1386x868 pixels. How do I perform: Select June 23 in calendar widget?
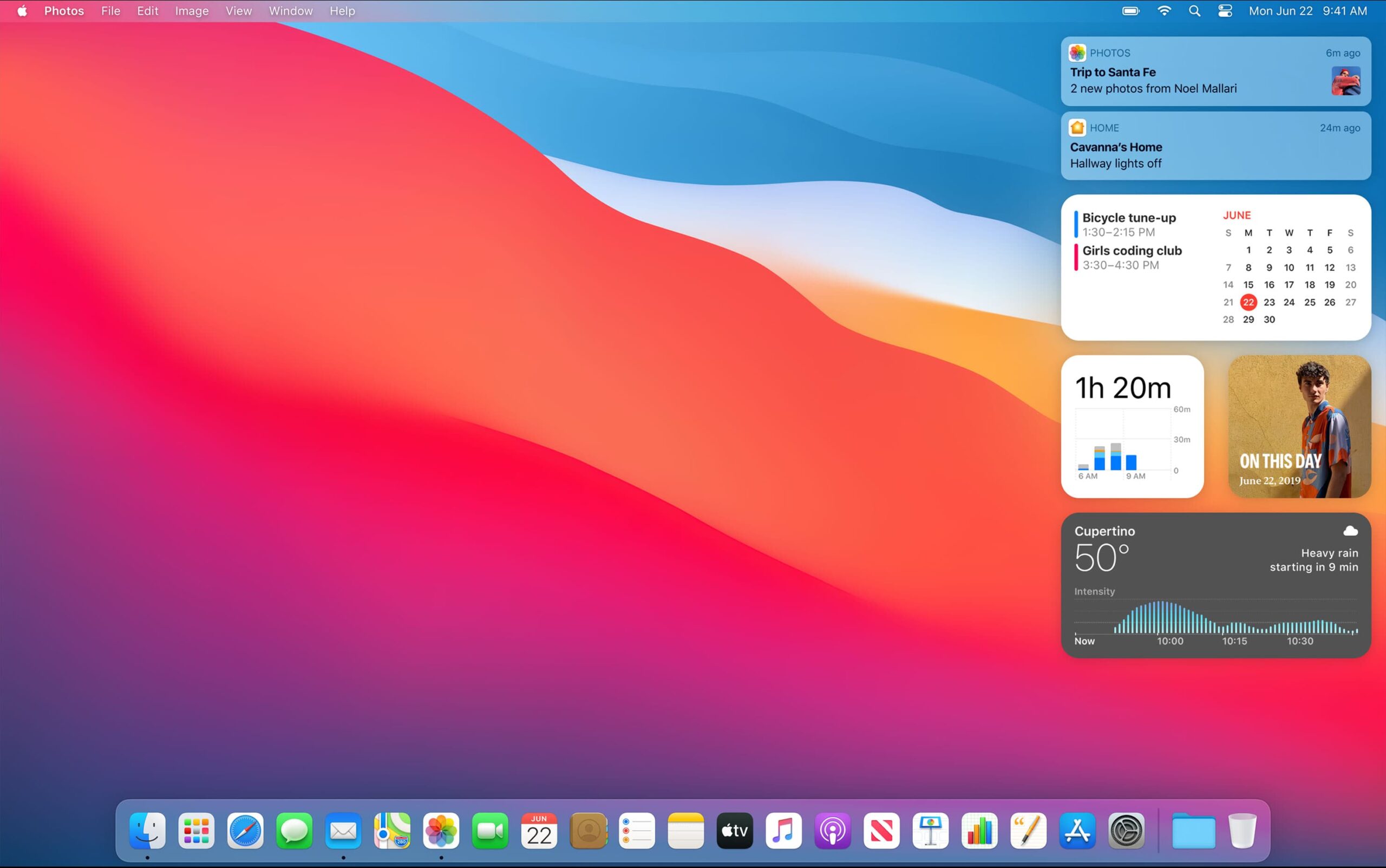pos(1269,302)
